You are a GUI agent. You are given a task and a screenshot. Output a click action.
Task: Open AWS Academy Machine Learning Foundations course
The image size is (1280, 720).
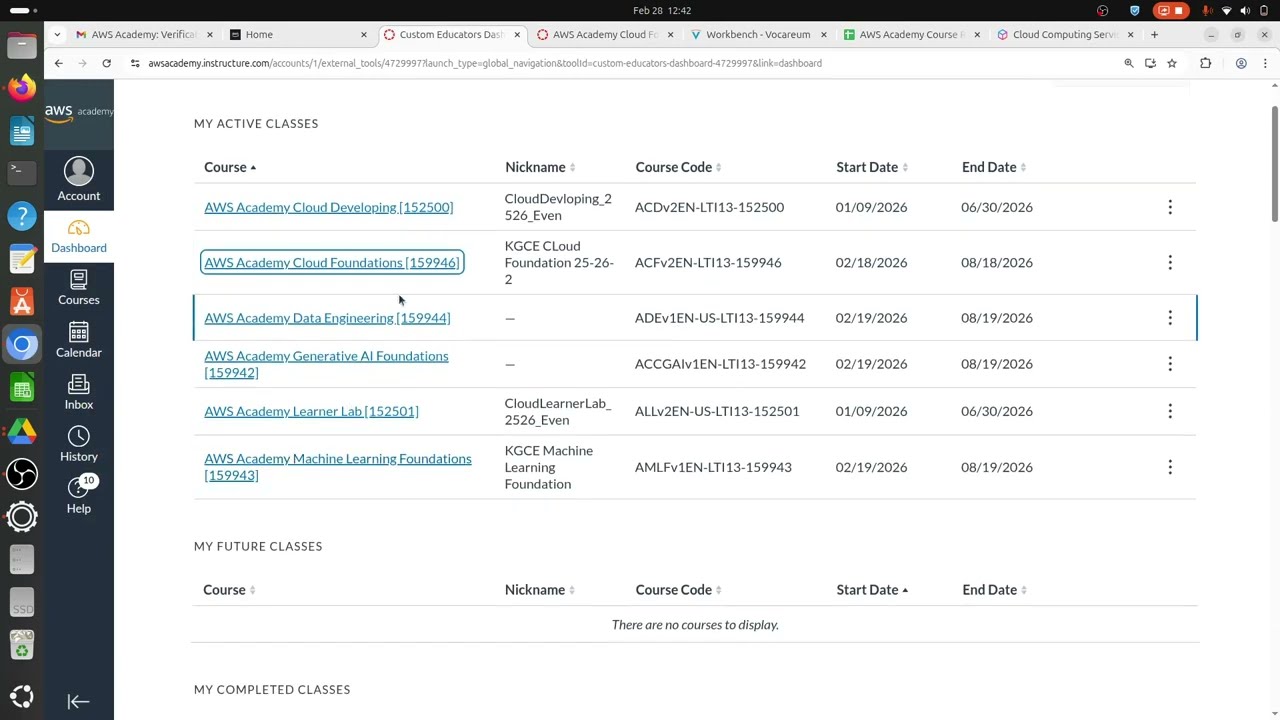[338, 467]
